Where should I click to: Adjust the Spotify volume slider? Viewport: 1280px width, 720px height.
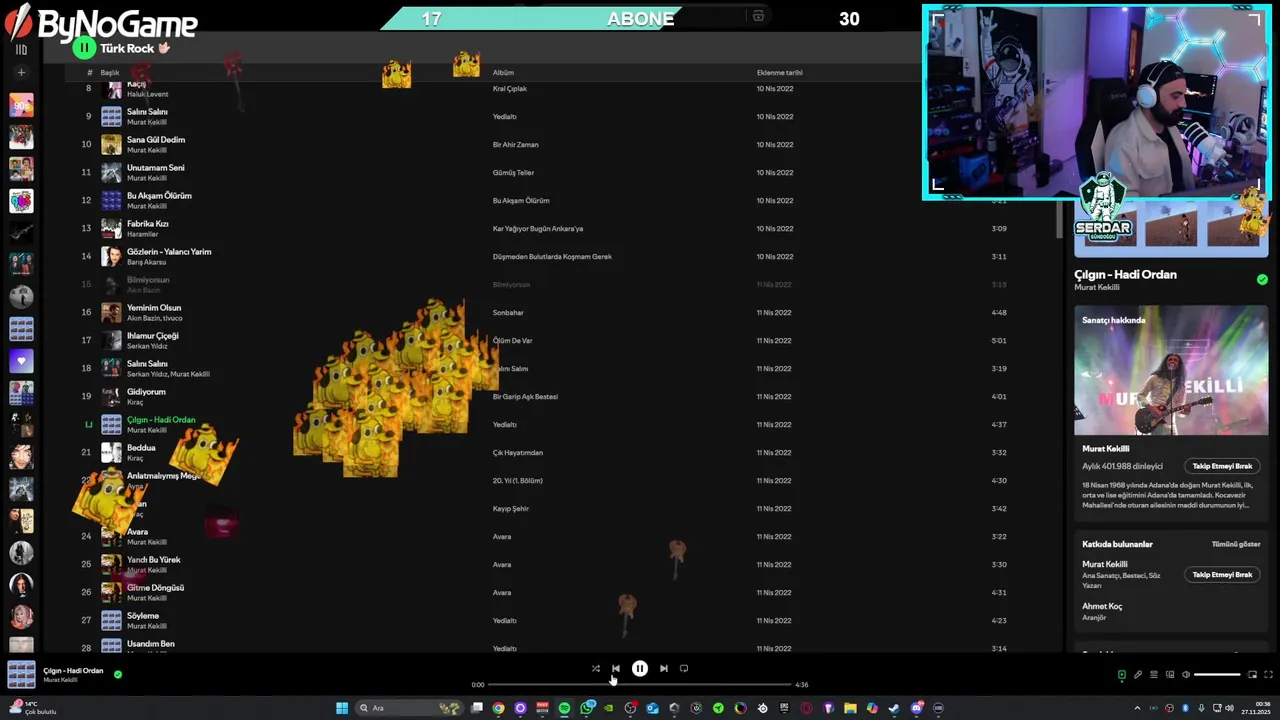1217,675
